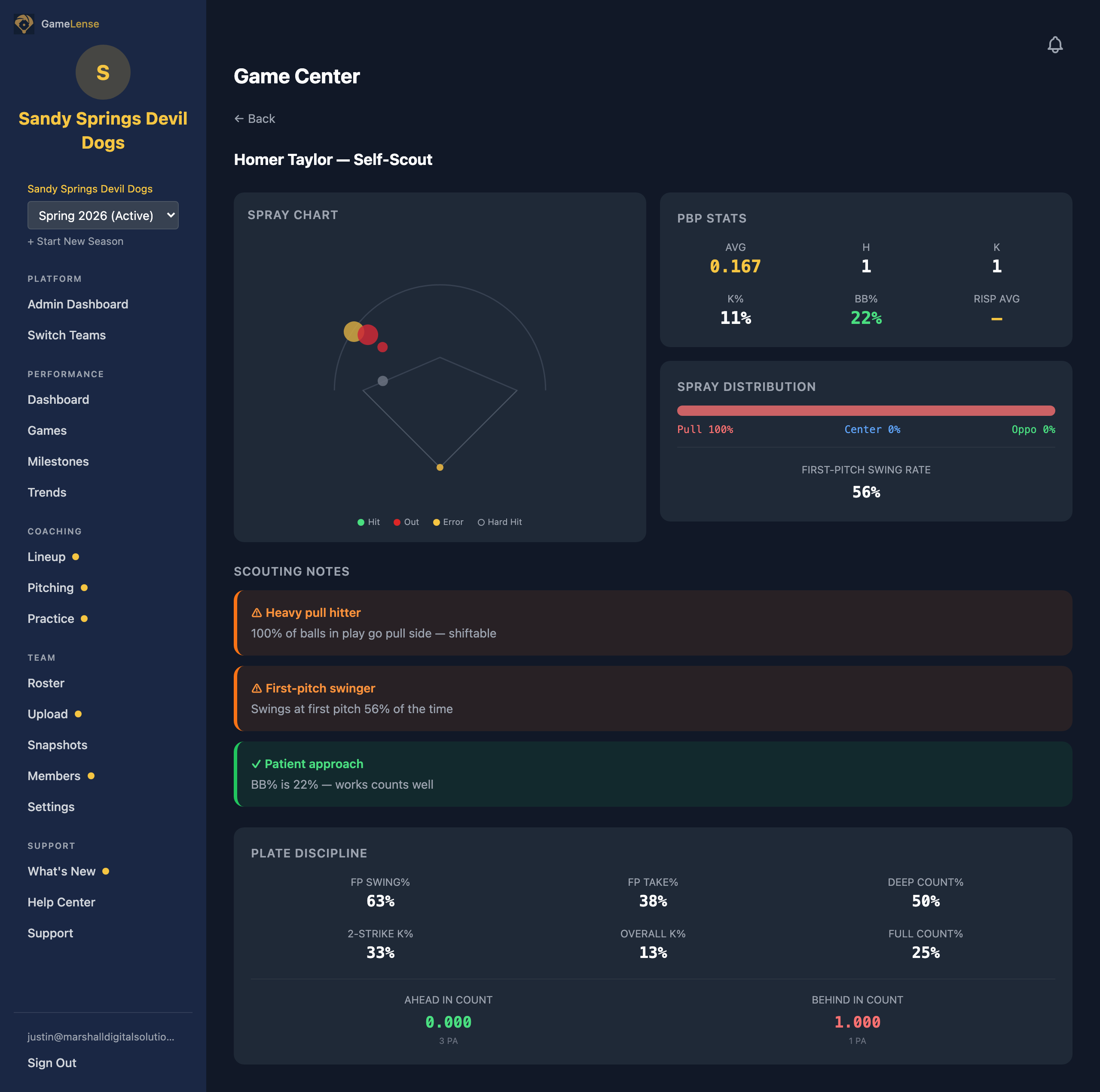Open the Members page

coord(54,776)
